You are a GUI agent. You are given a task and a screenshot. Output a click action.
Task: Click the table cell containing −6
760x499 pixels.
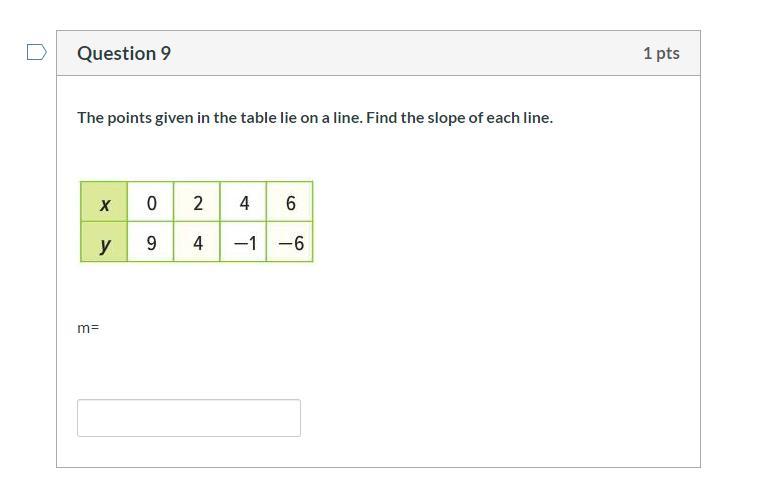[290, 243]
